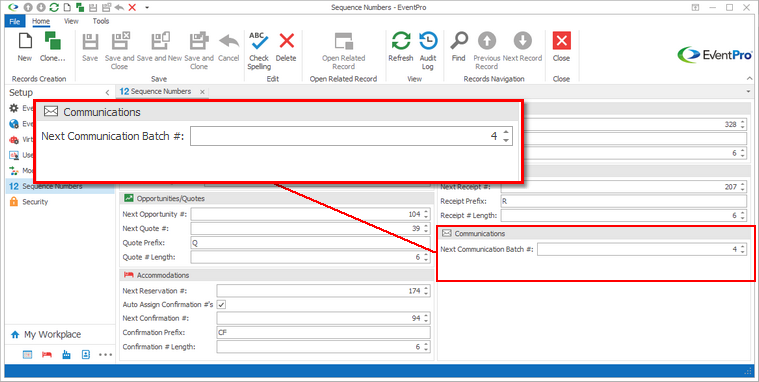Open the File menu
This screenshot has height=382, width=759.
pyautogui.click(x=15, y=21)
